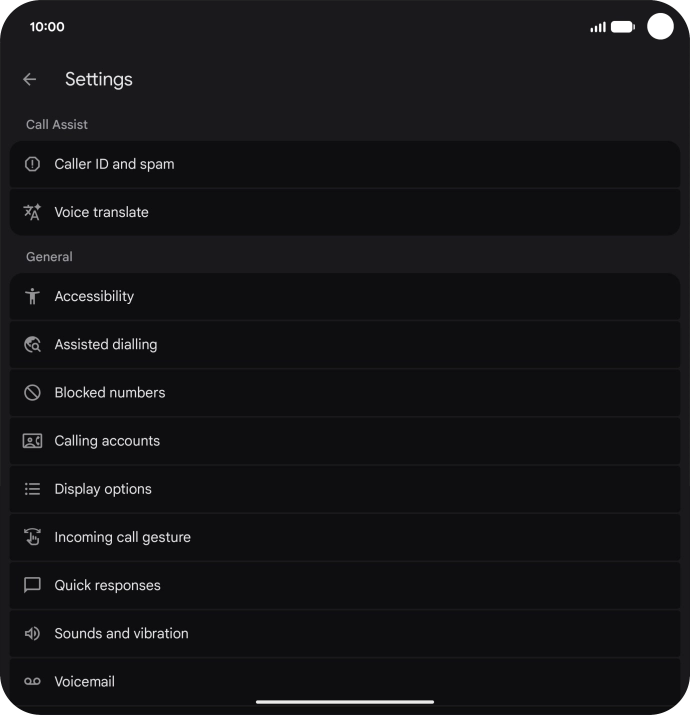Open Blocked numbers list
The height and width of the screenshot is (715, 690).
click(x=344, y=393)
